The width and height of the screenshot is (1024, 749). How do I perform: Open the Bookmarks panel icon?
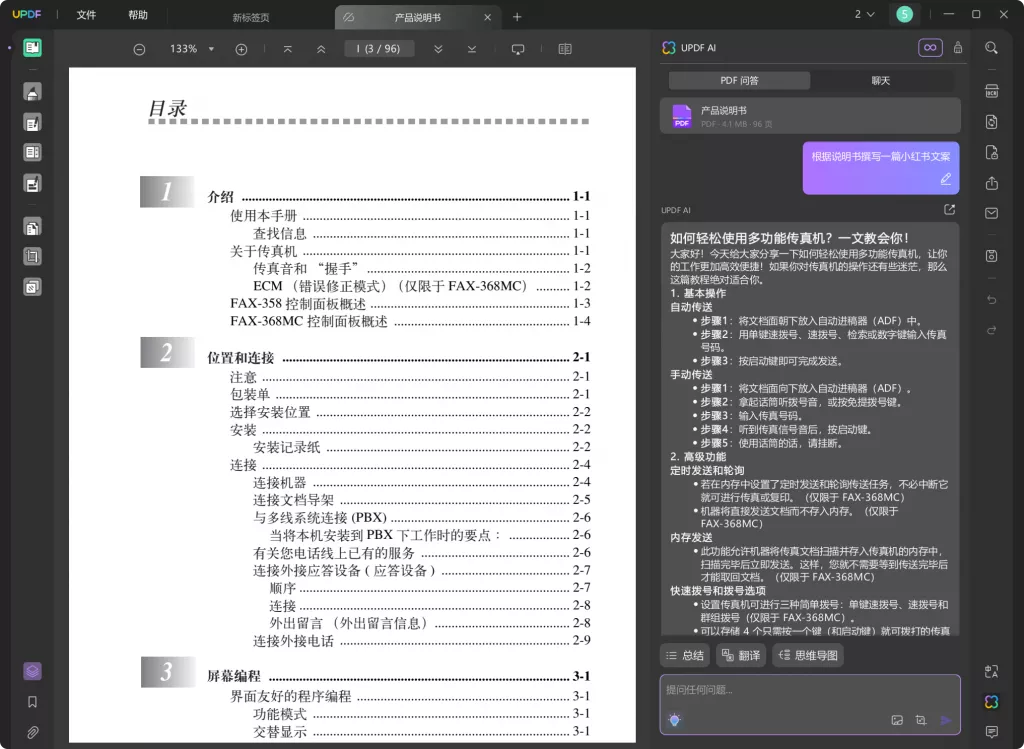click(32, 702)
